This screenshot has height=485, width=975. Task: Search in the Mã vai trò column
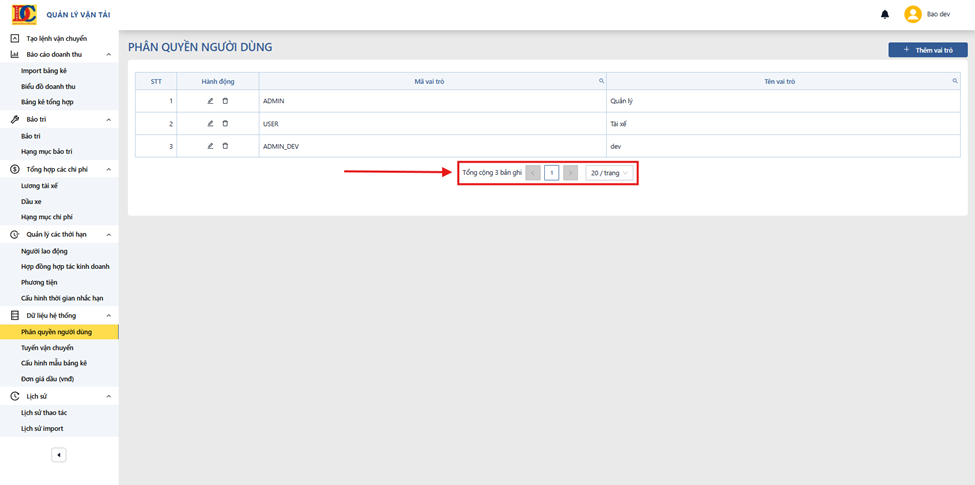click(x=601, y=81)
